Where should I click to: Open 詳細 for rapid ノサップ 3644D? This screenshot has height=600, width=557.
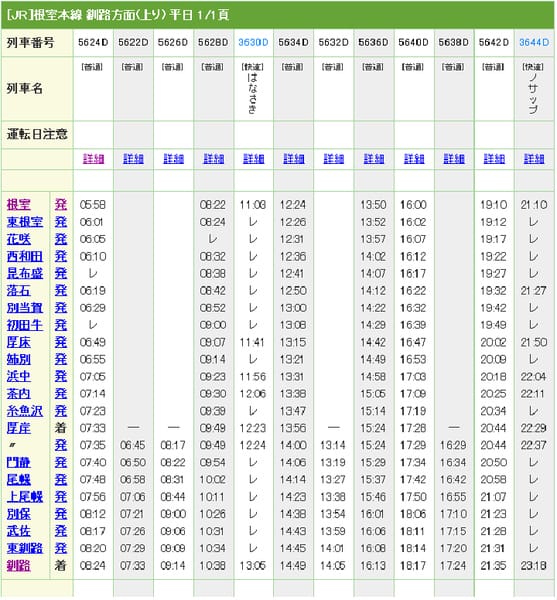[x=534, y=159]
